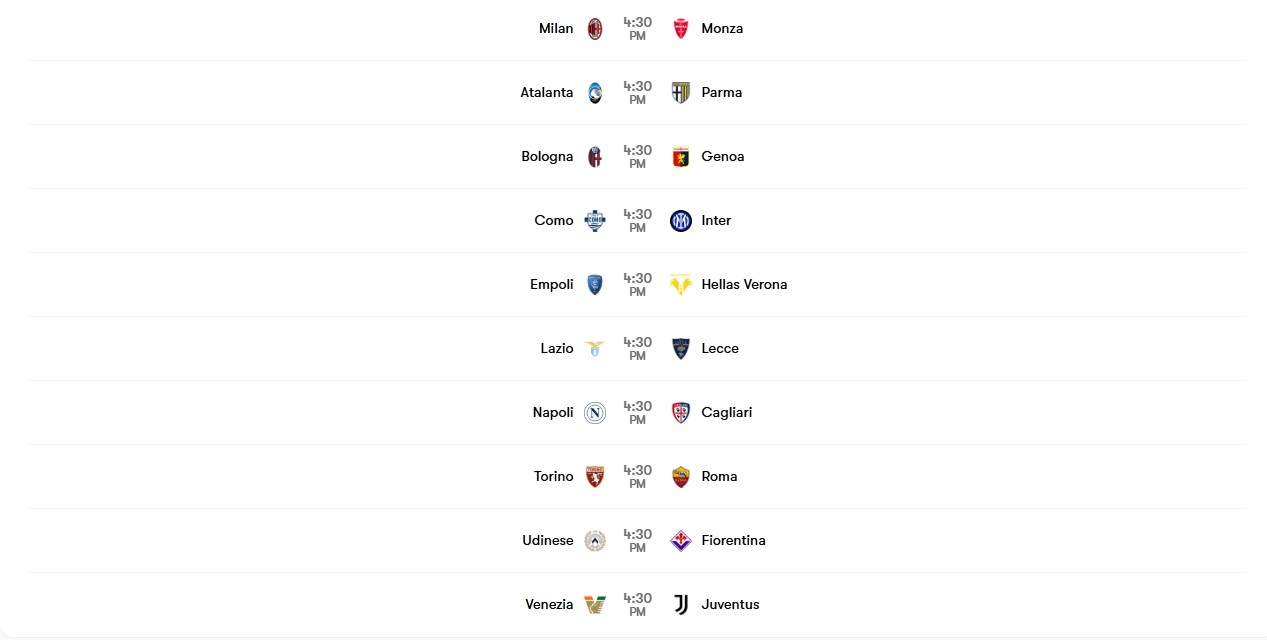Click the Parma crest icon
This screenshot has width=1267, height=640.
click(681, 92)
